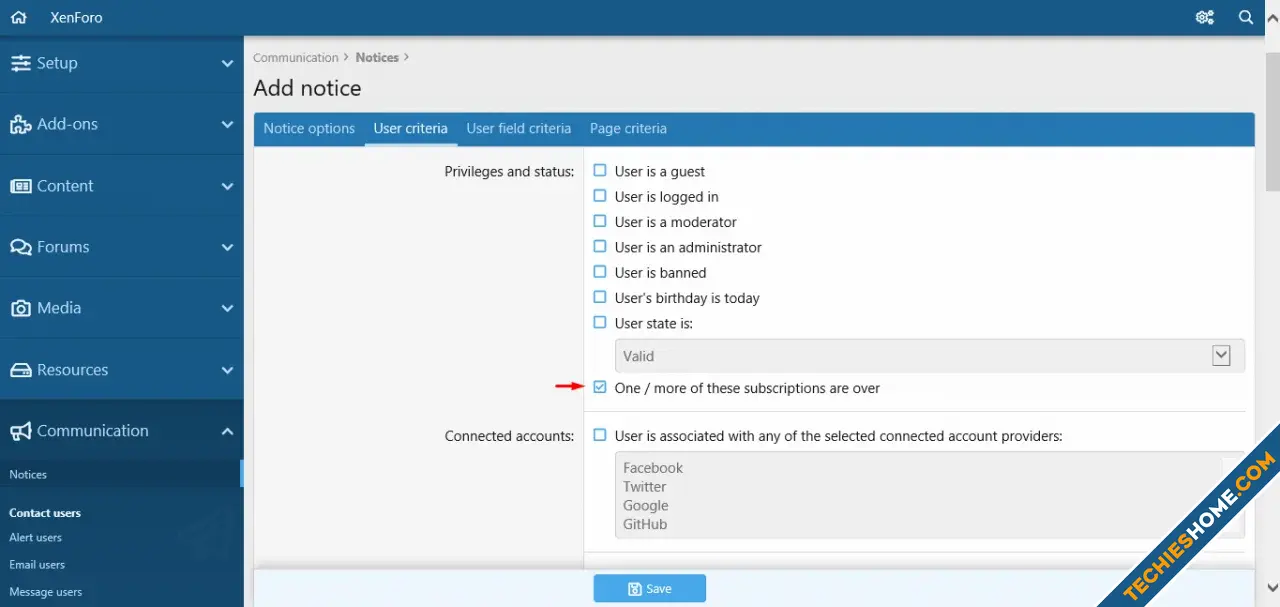
Task: Check 'User is a moderator' option
Action: click(x=600, y=222)
